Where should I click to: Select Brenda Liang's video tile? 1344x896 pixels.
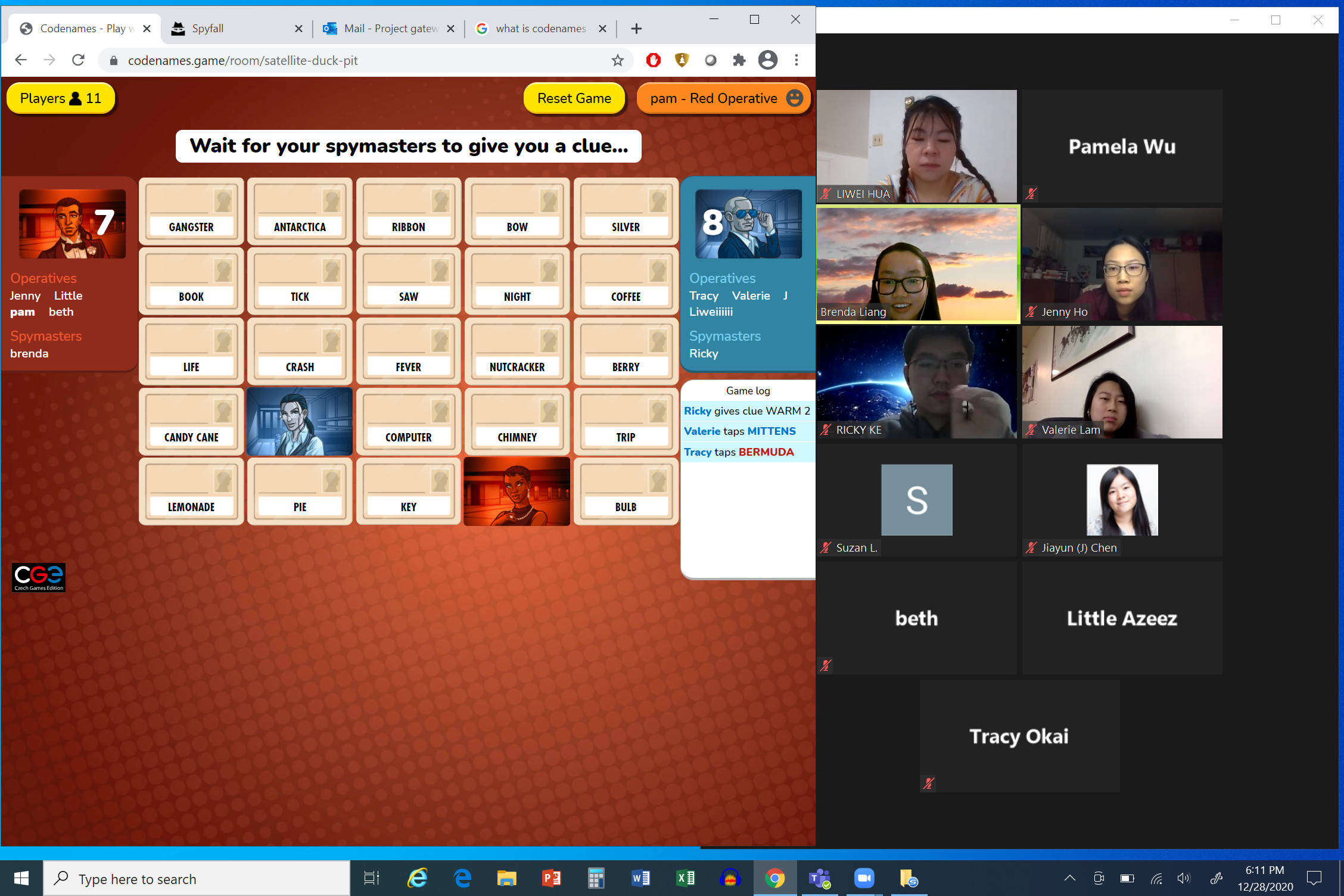tap(917, 265)
